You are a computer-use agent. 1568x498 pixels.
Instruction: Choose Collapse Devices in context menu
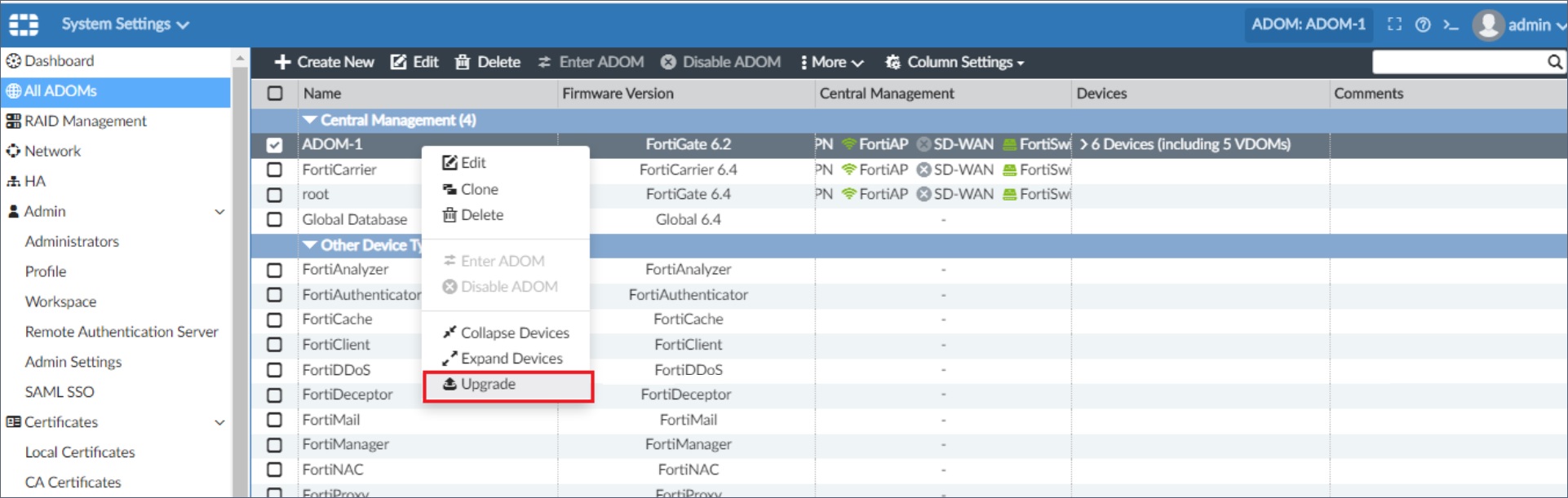coord(507,333)
